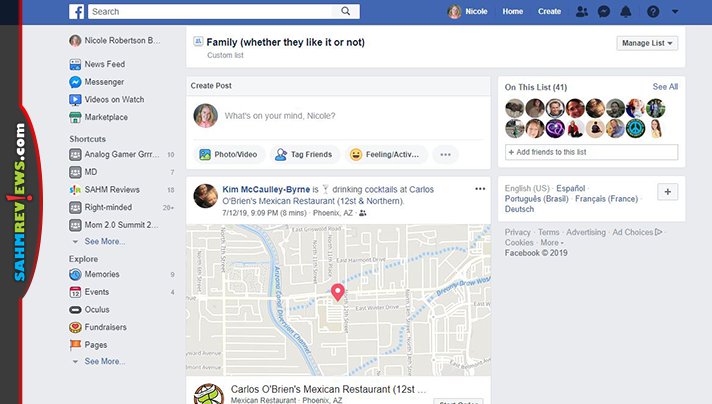Open the Advertising footer link

click(586, 232)
